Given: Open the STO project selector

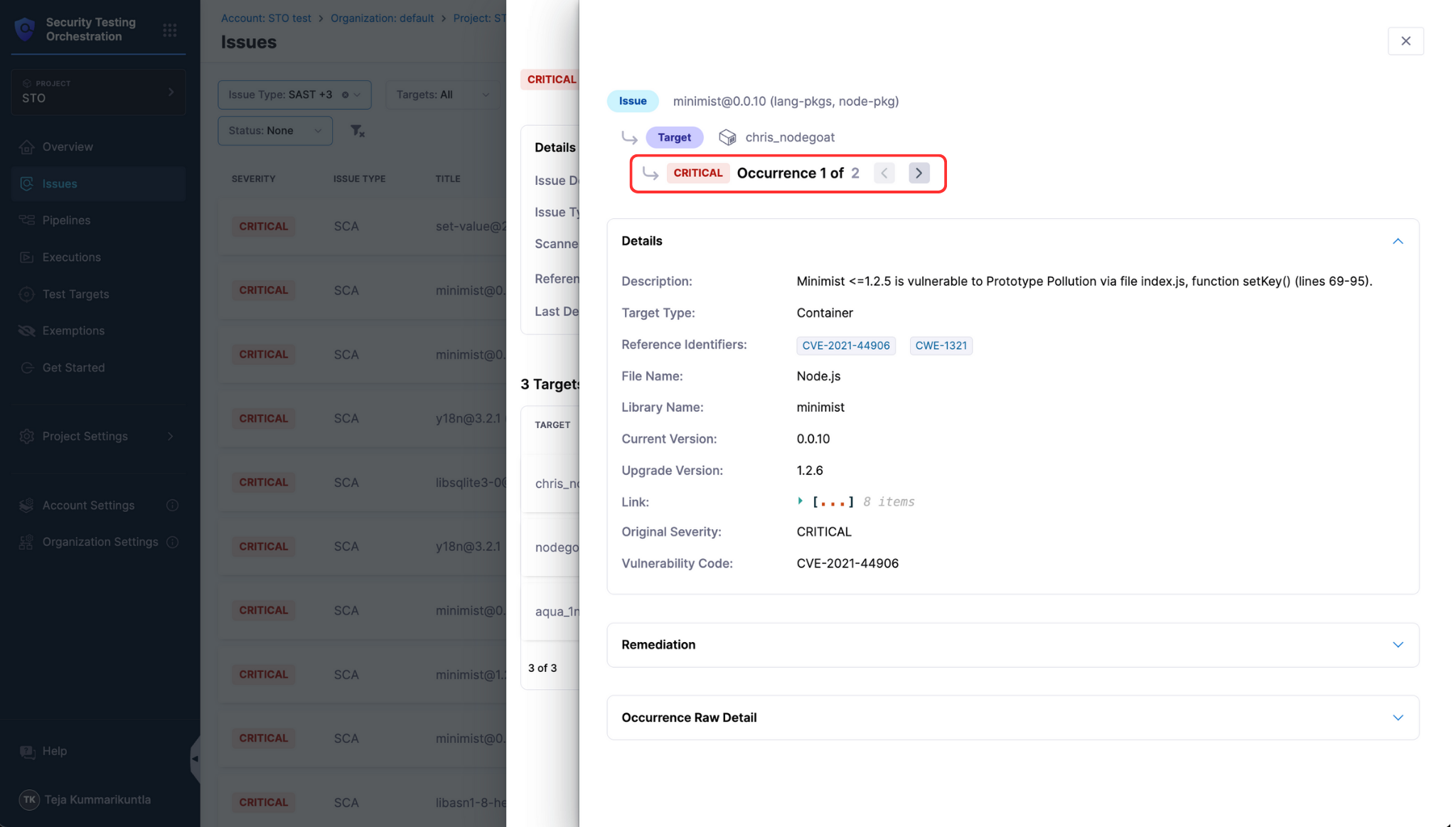Looking at the screenshot, I should (98, 92).
